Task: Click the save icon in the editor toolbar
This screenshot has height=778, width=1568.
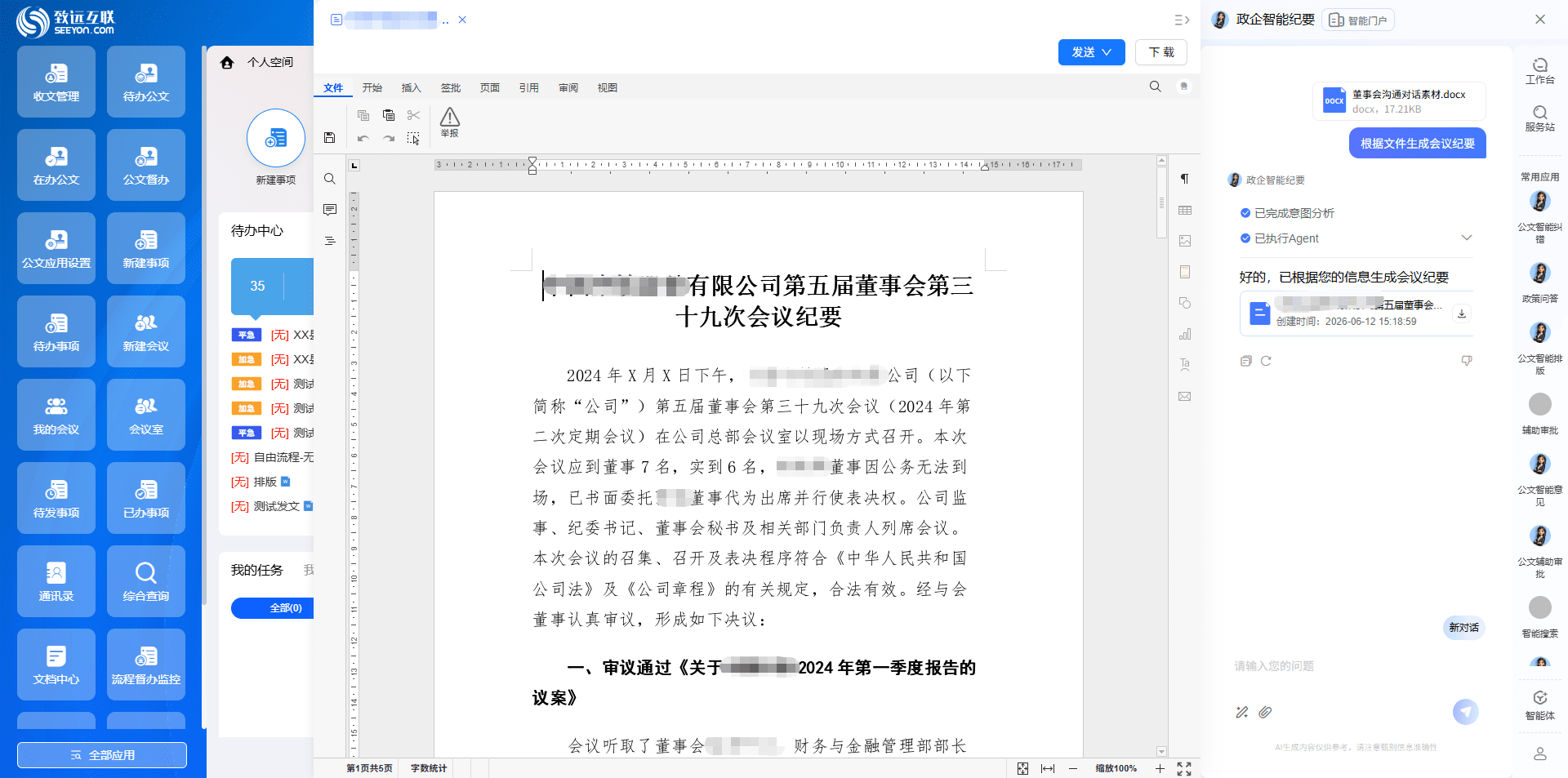Action: (329, 137)
